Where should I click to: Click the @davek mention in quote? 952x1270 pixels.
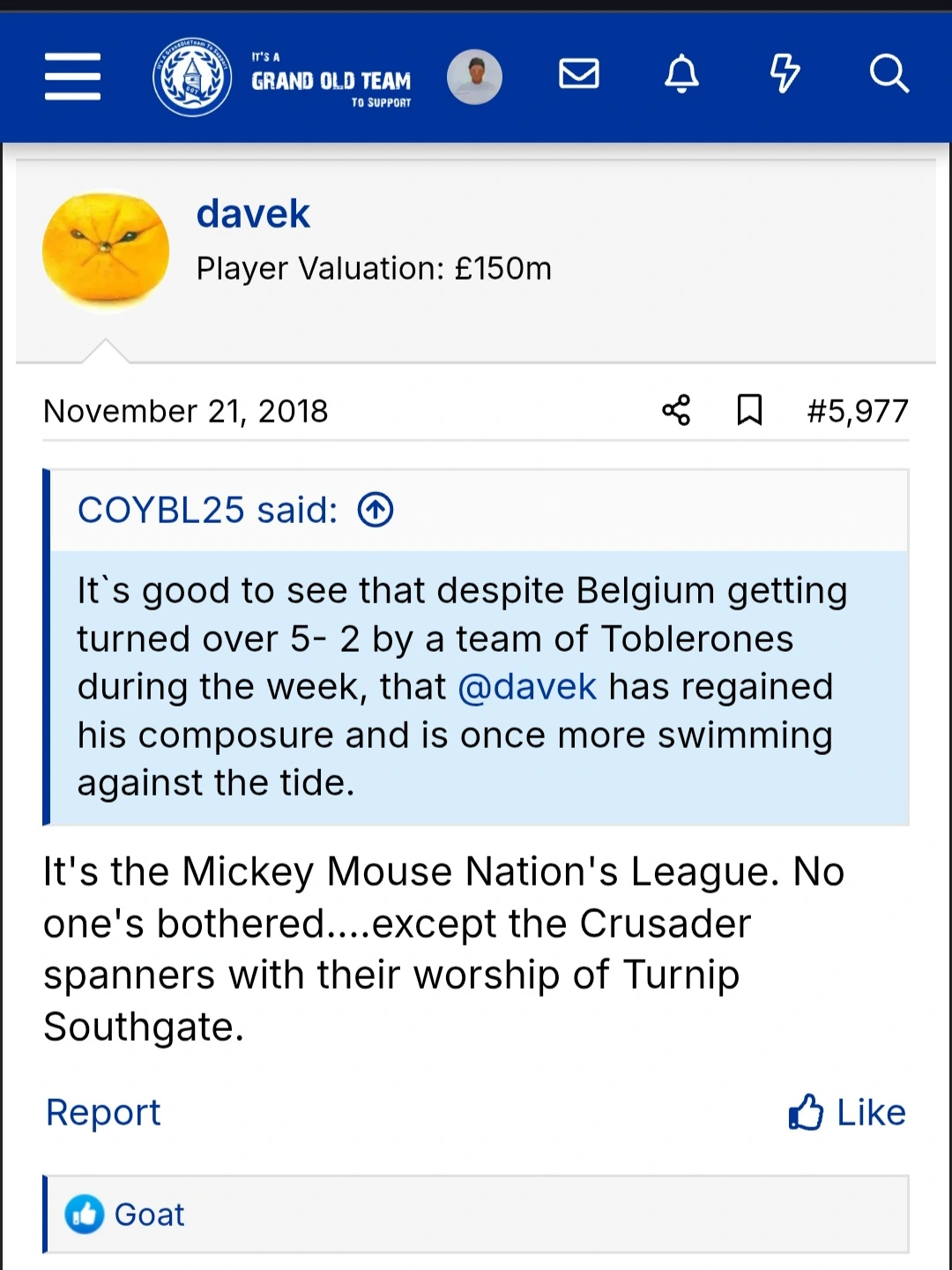527,687
